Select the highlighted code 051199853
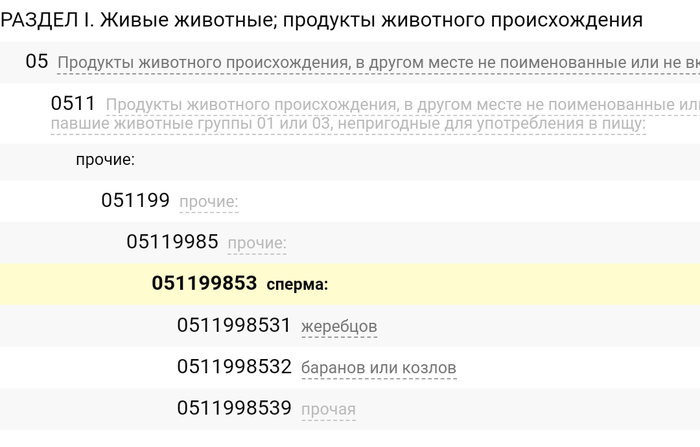This screenshot has width=700, height=447. (204, 284)
